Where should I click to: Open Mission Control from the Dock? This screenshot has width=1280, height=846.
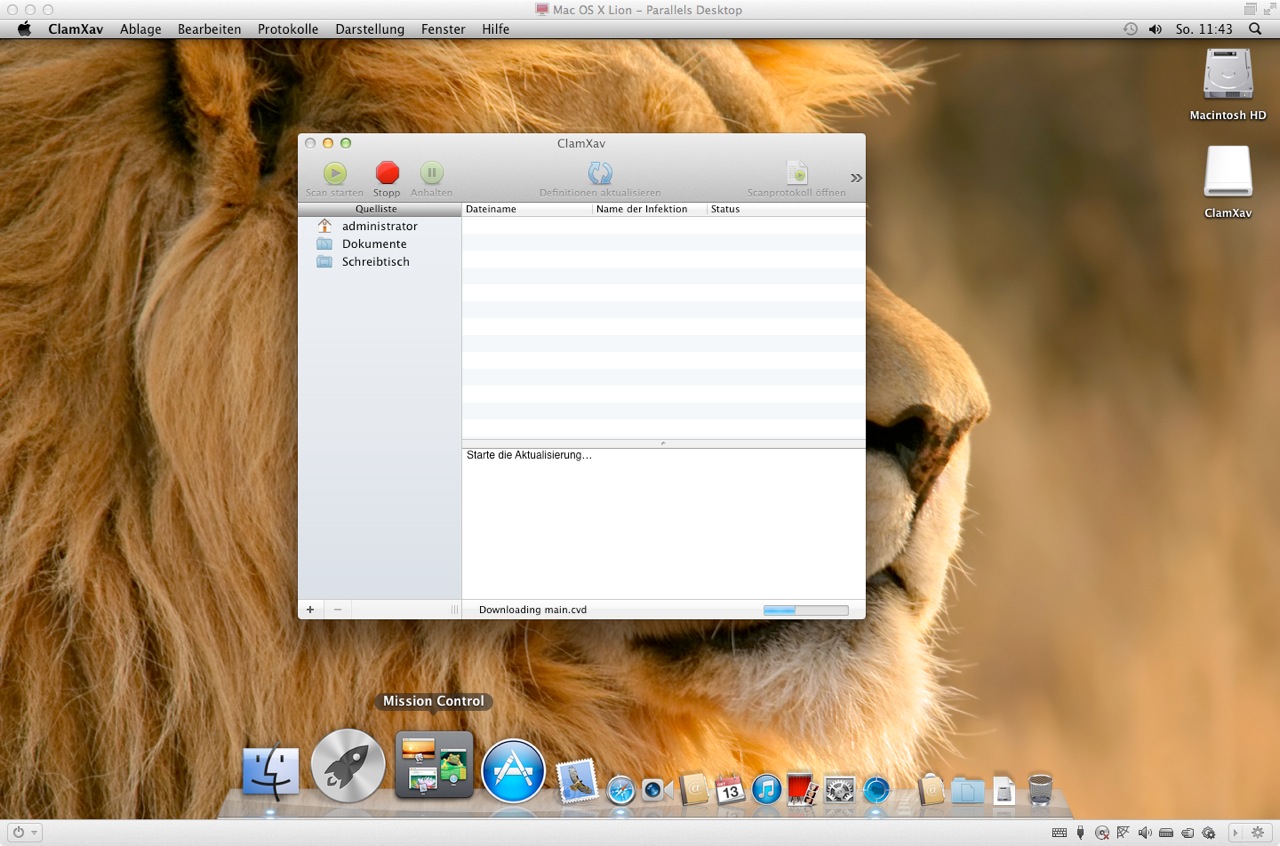(434, 765)
